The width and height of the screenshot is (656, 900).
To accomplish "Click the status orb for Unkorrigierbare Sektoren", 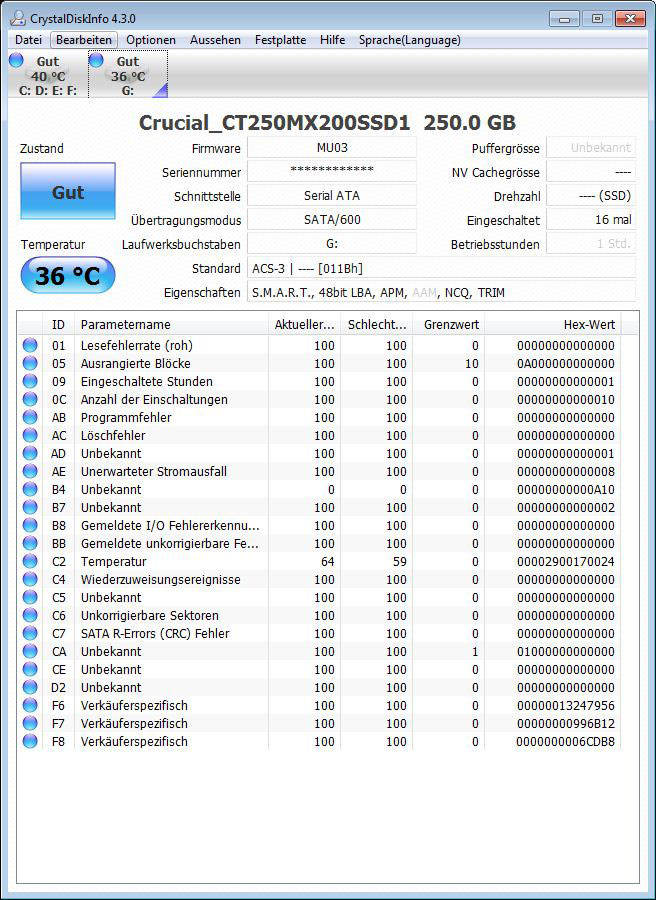I will pos(30,615).
